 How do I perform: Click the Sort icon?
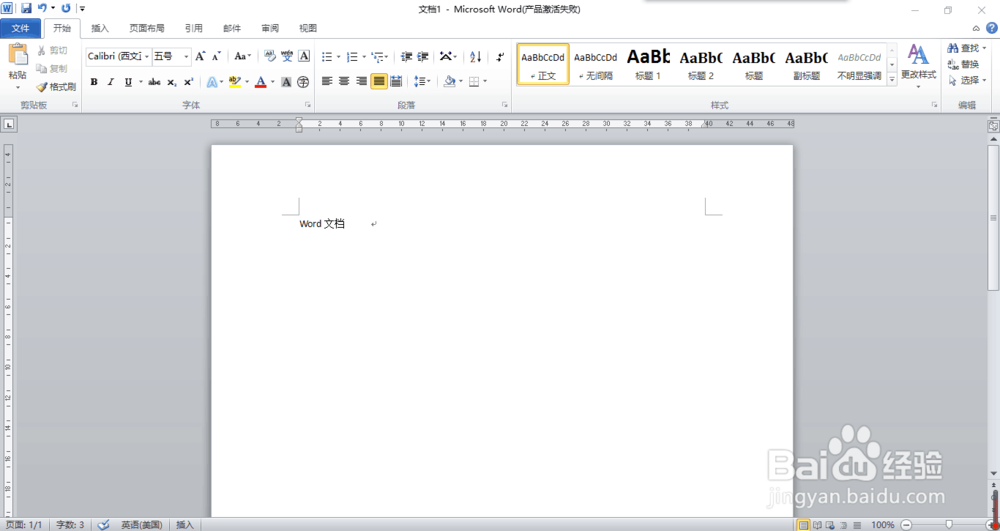476,57
